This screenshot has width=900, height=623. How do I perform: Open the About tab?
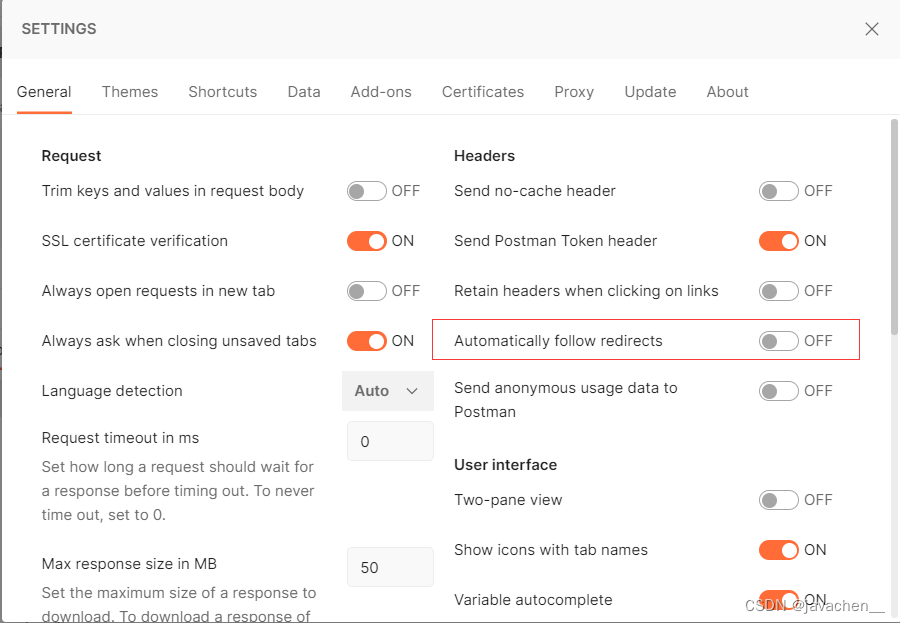coord(727,91)
